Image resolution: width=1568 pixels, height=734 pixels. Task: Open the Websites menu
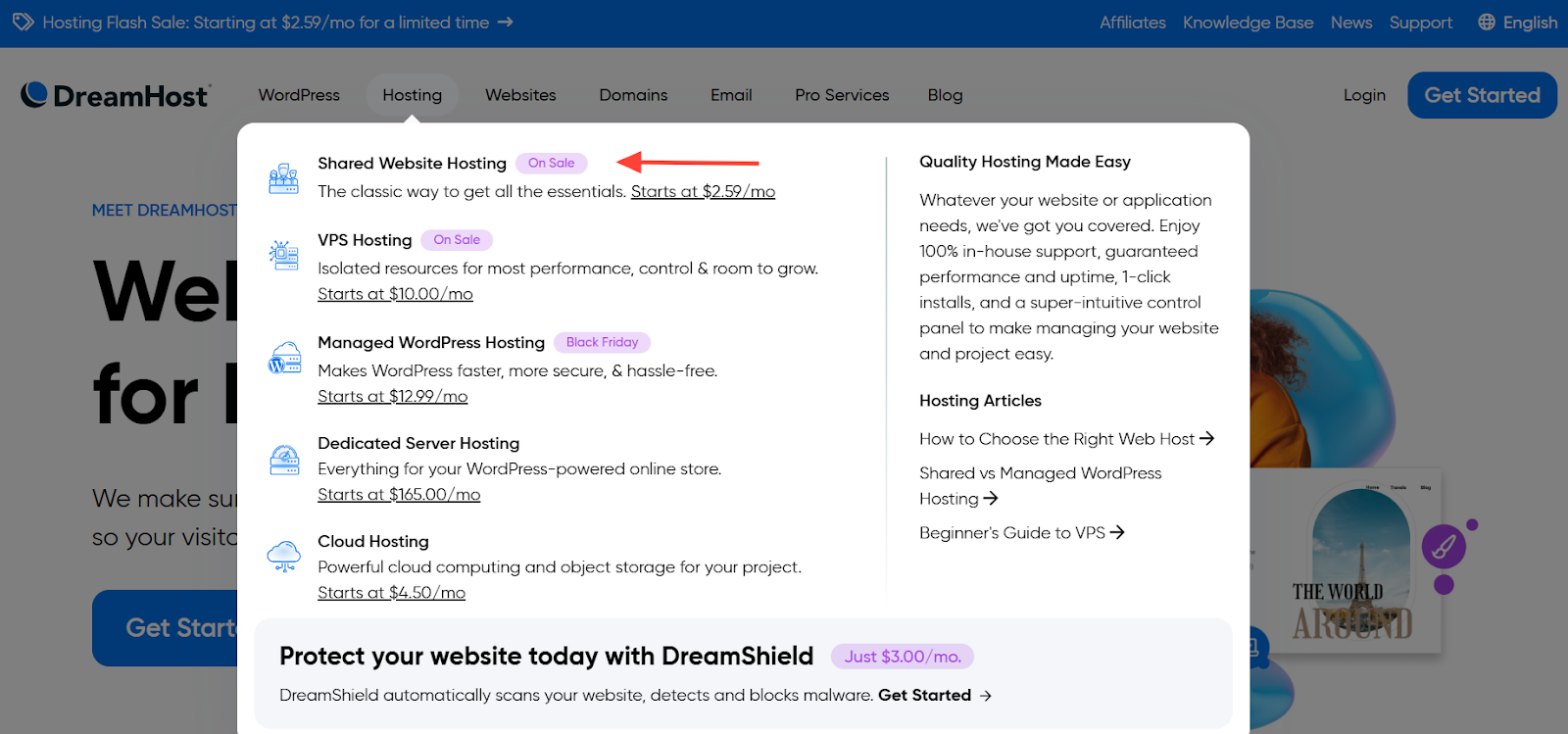click(520, 95)
